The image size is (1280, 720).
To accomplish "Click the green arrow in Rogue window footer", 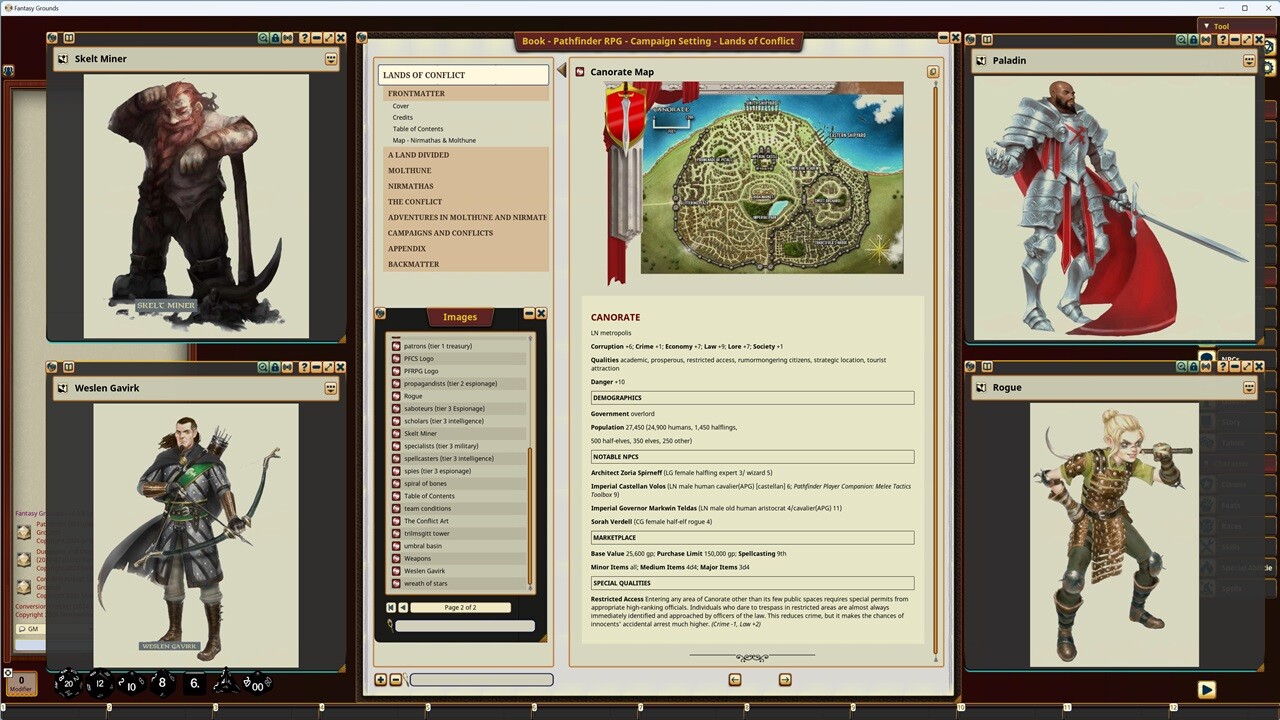I will (x=1205, y=689).
